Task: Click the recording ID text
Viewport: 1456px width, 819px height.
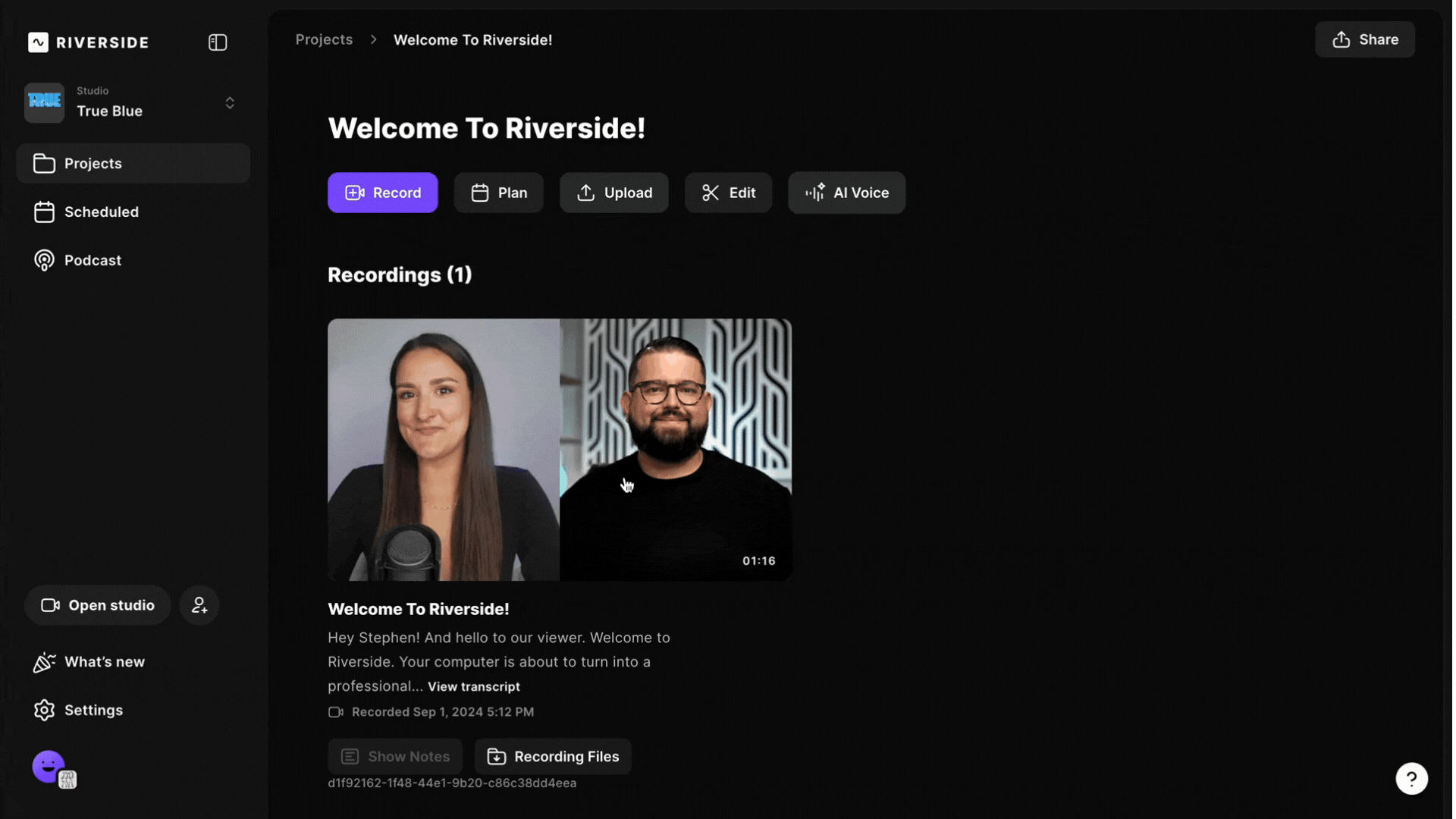Action: click(452, 783)
